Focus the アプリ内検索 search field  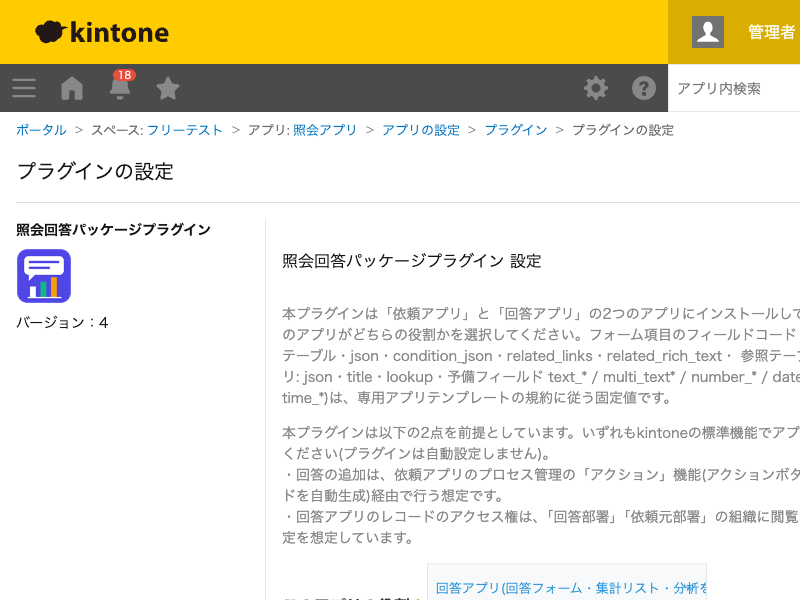click(x=734, y=88)
